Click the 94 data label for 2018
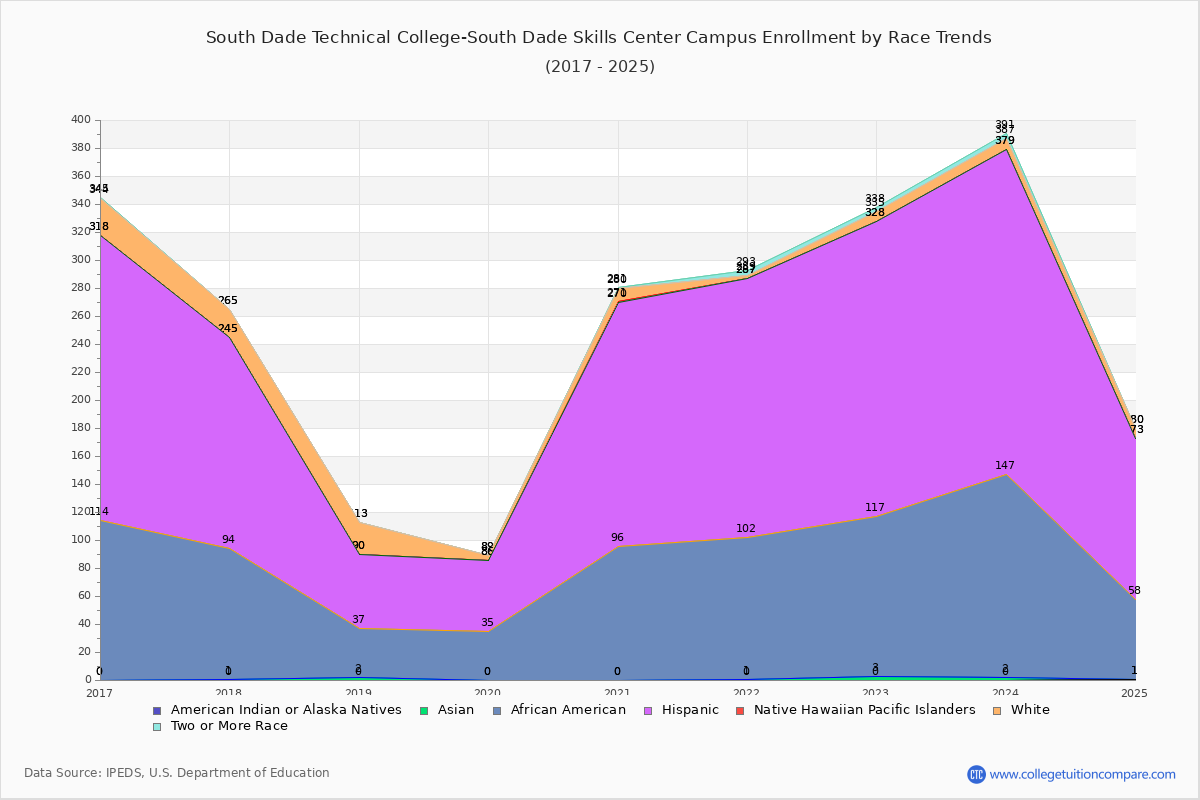Screen dimensions: 1200x800 [x=228, y=540]
